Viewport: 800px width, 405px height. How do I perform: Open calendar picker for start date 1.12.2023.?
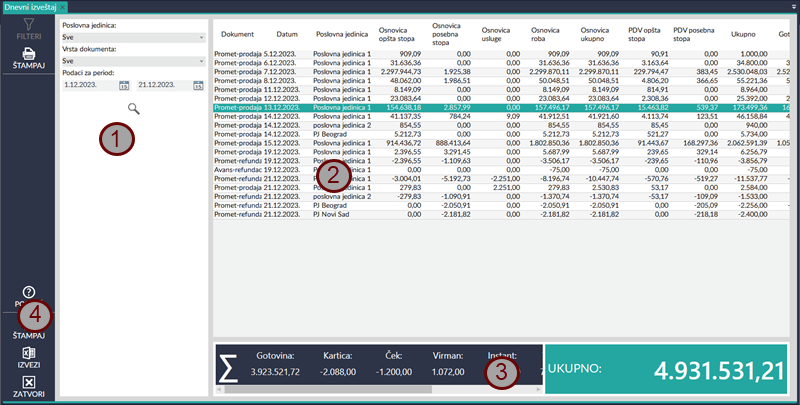(x=124, y=85)
